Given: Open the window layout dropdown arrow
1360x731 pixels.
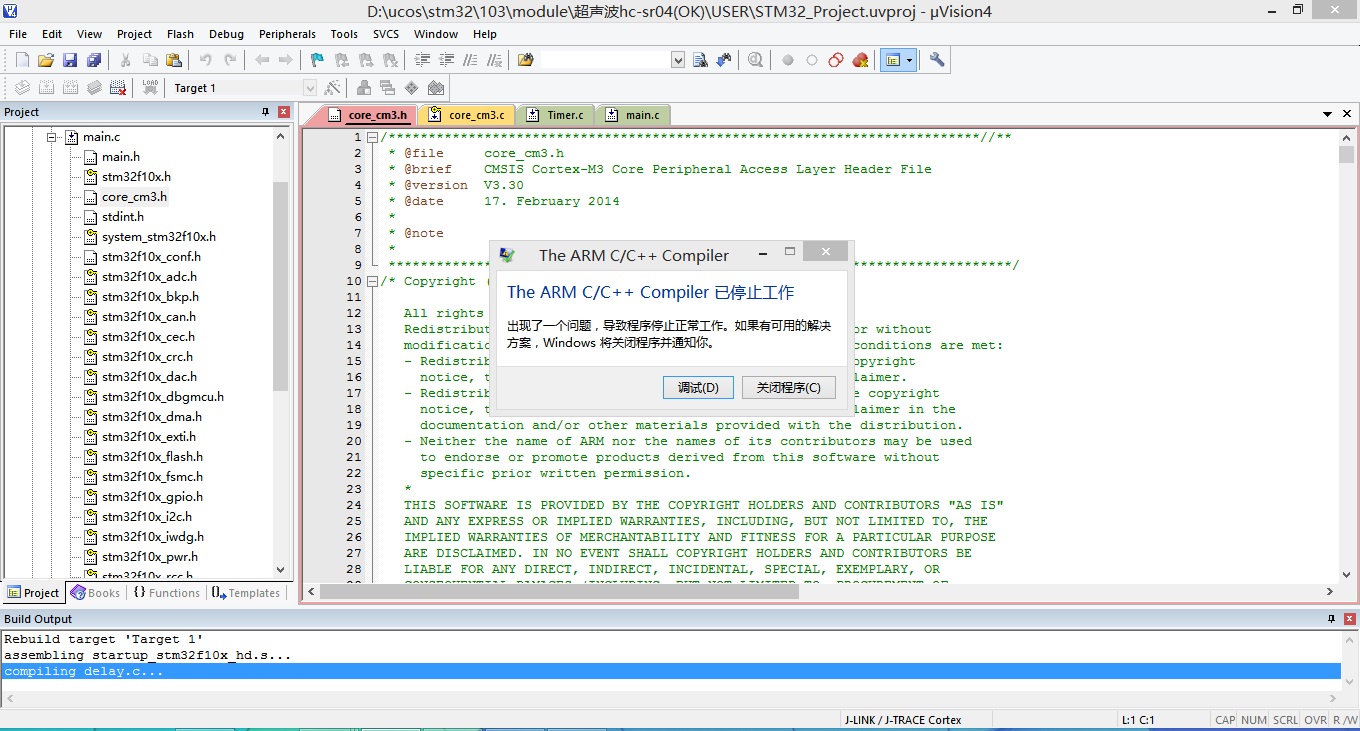Looking at the screenshot, I should 909,60.
